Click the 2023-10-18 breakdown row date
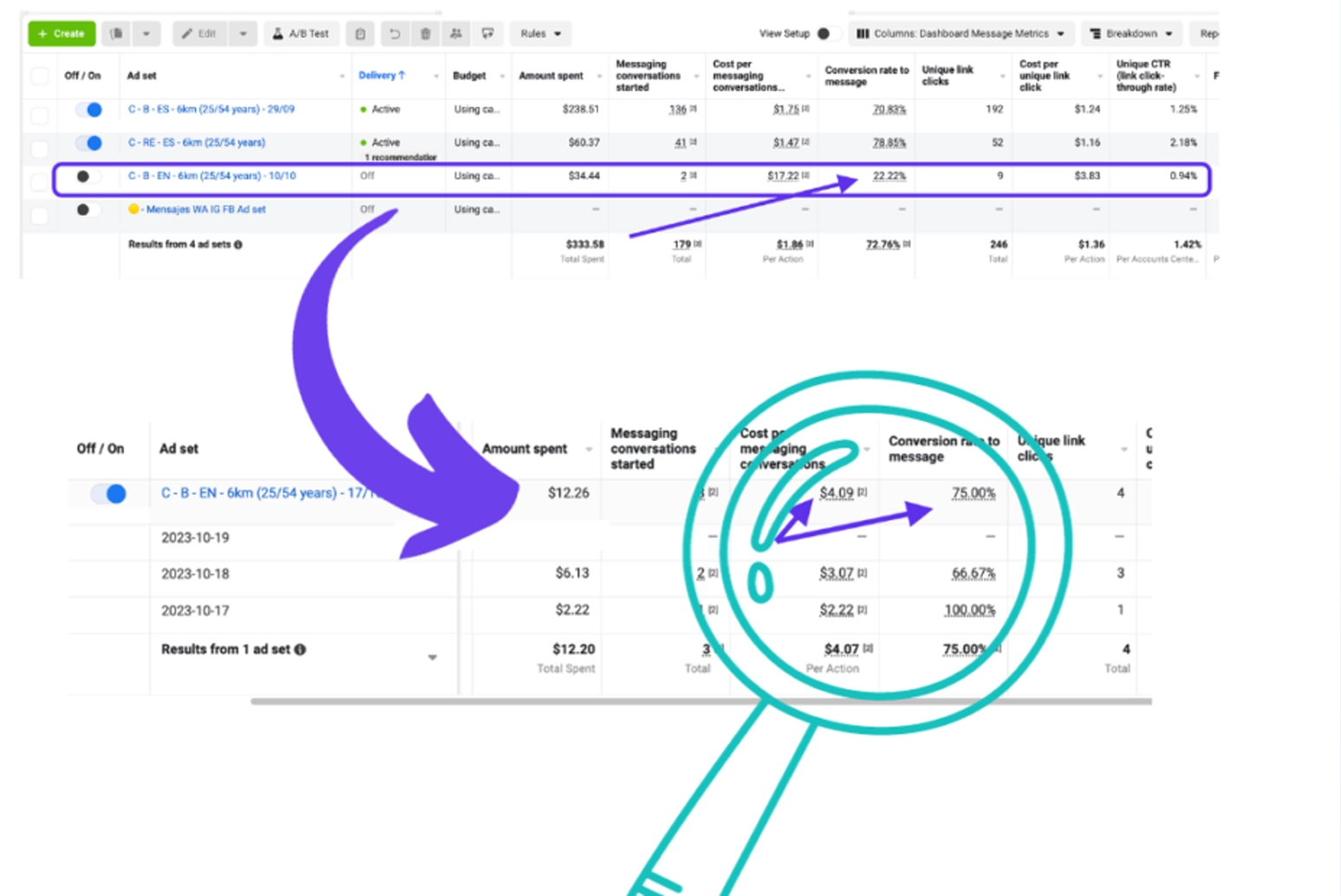Viewport: 1341px width, 896px height. tap(195, 574)
